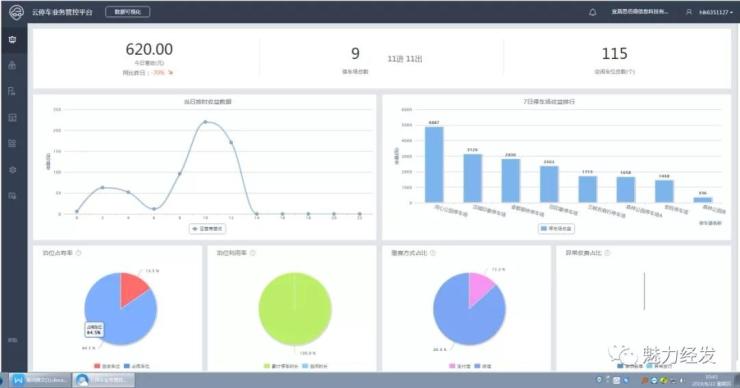Toggle the bar chart legend item
The width and height of the screenshot is (740, 388).
(x=556, y=228)
